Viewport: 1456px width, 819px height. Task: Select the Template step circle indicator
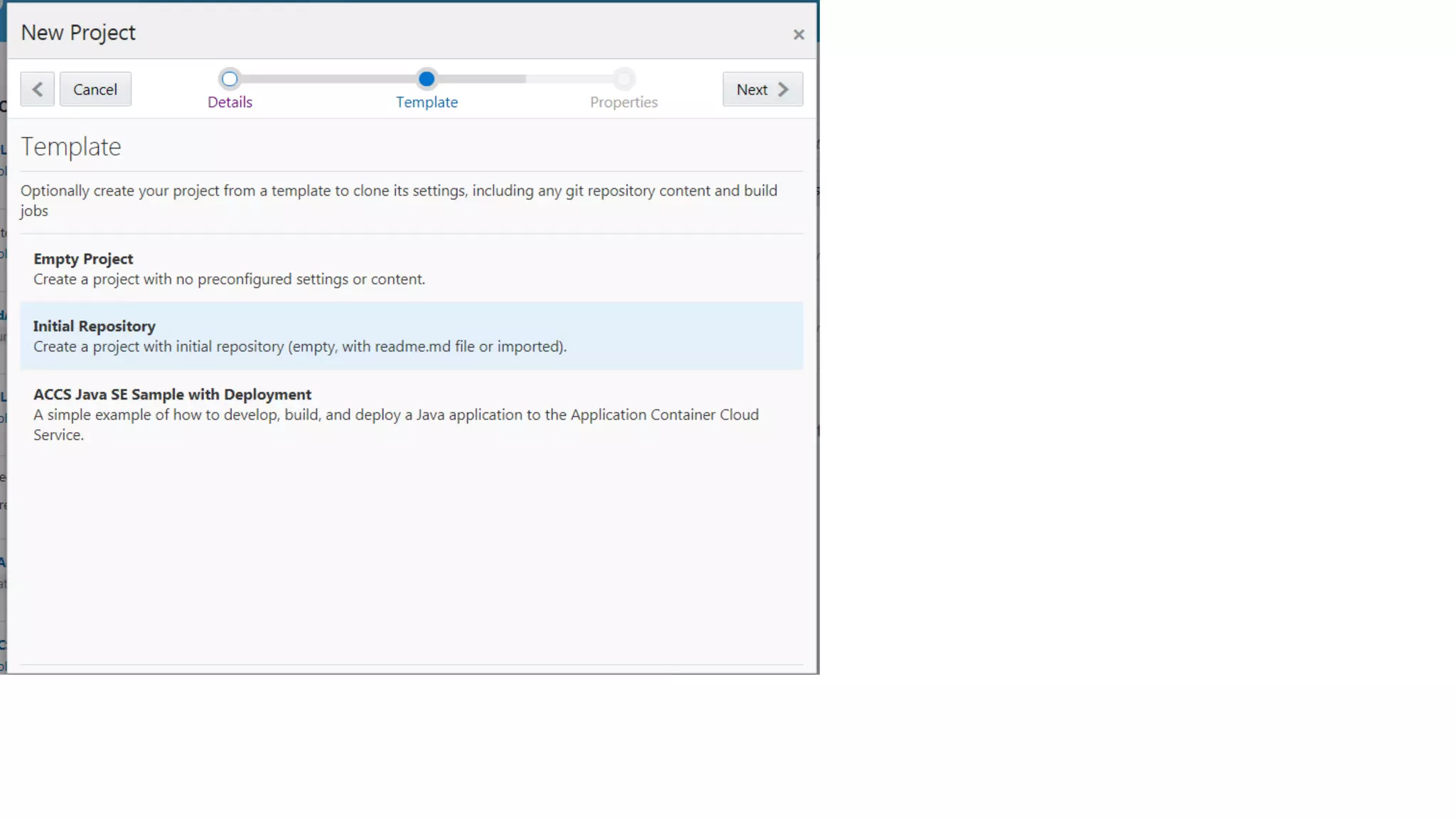[x=427, y=79]
